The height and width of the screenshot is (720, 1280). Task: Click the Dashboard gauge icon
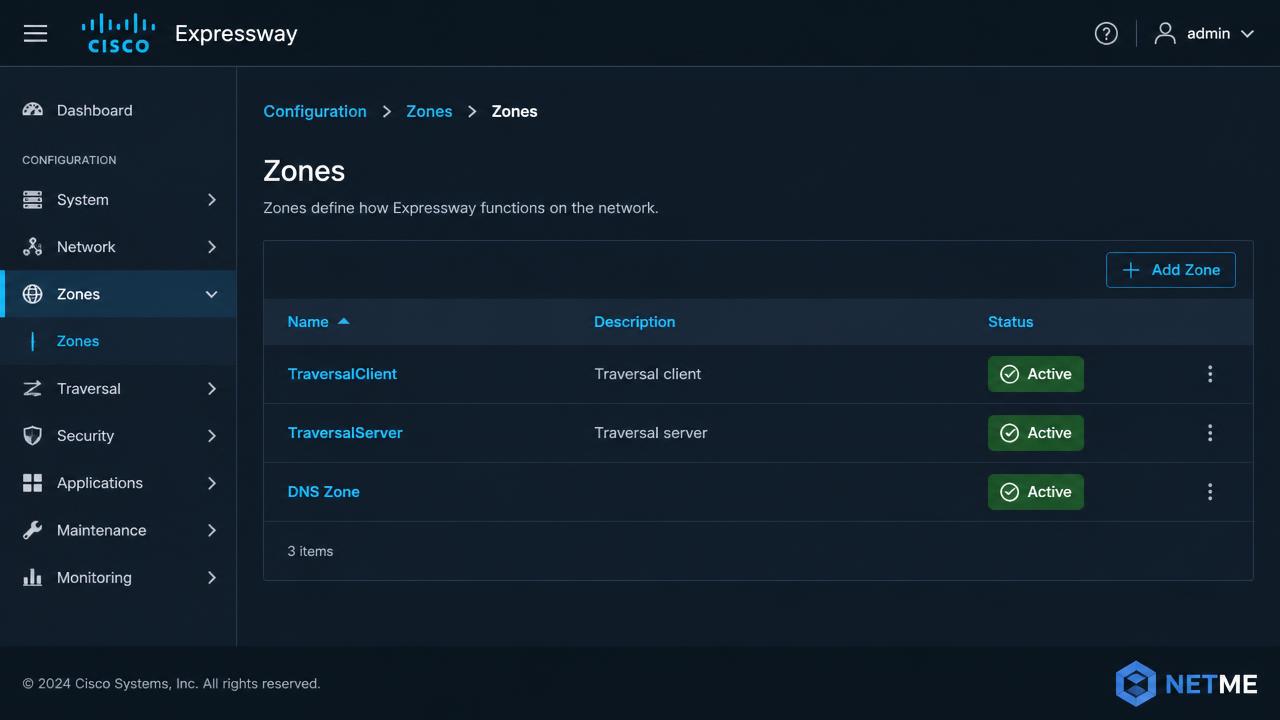click(x=33, y=110)
